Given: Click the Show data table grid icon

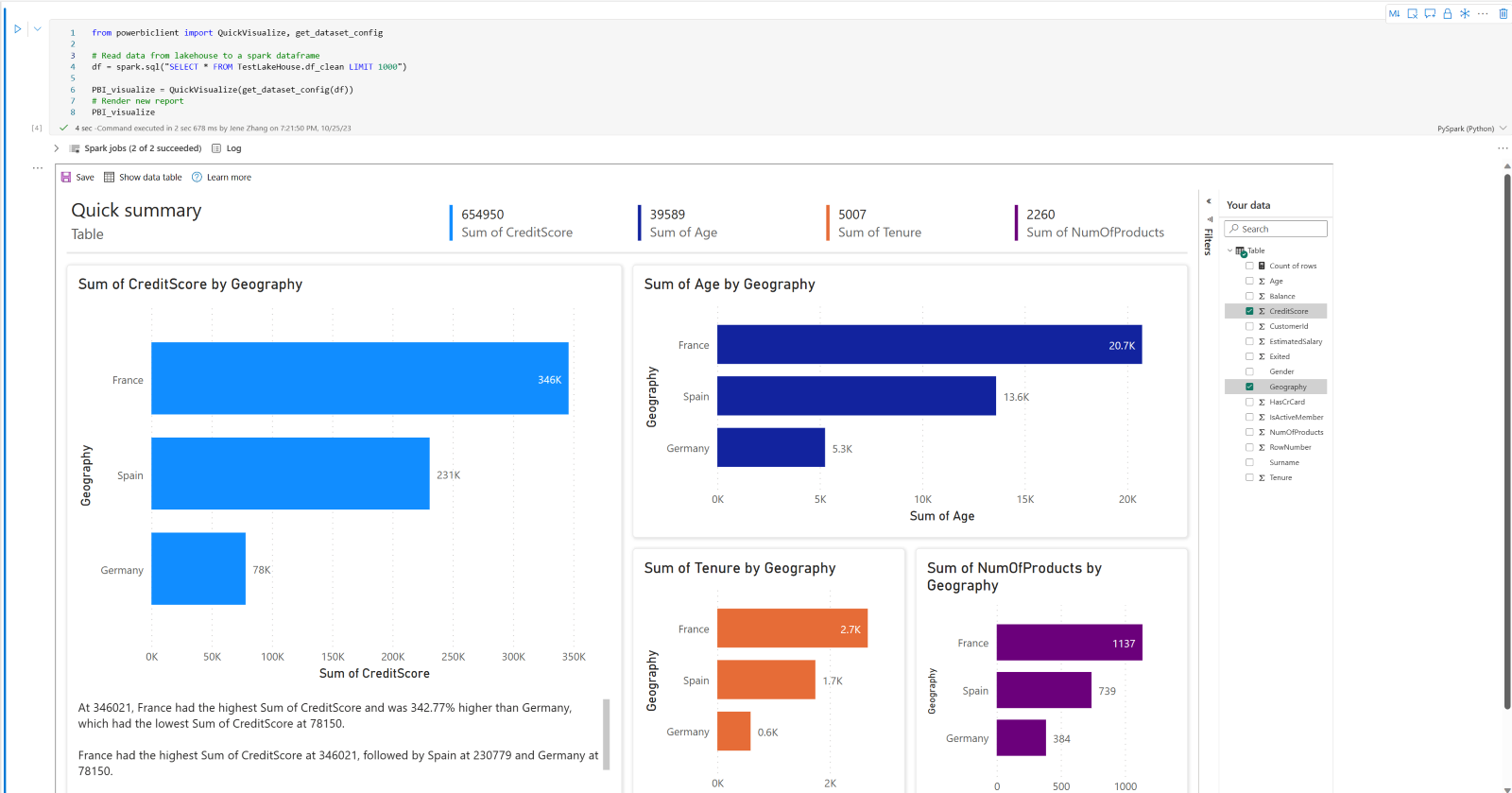Looking at the screenshot, I should point(109,177).
